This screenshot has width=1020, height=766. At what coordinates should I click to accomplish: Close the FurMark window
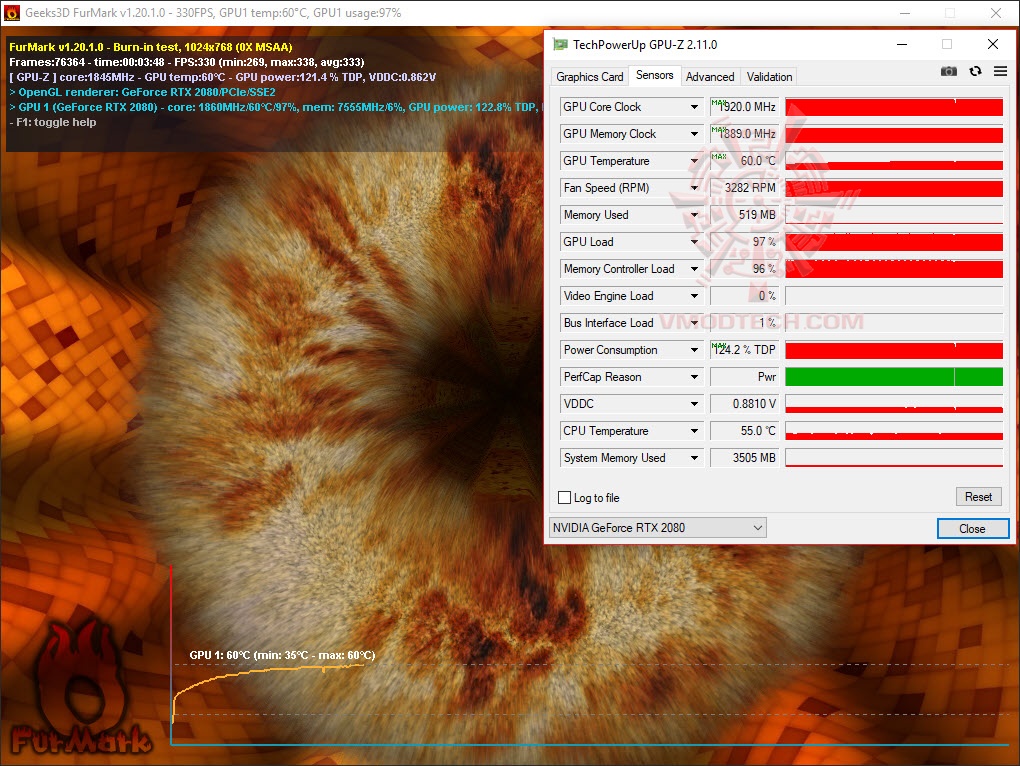click(x=996, y=12)
